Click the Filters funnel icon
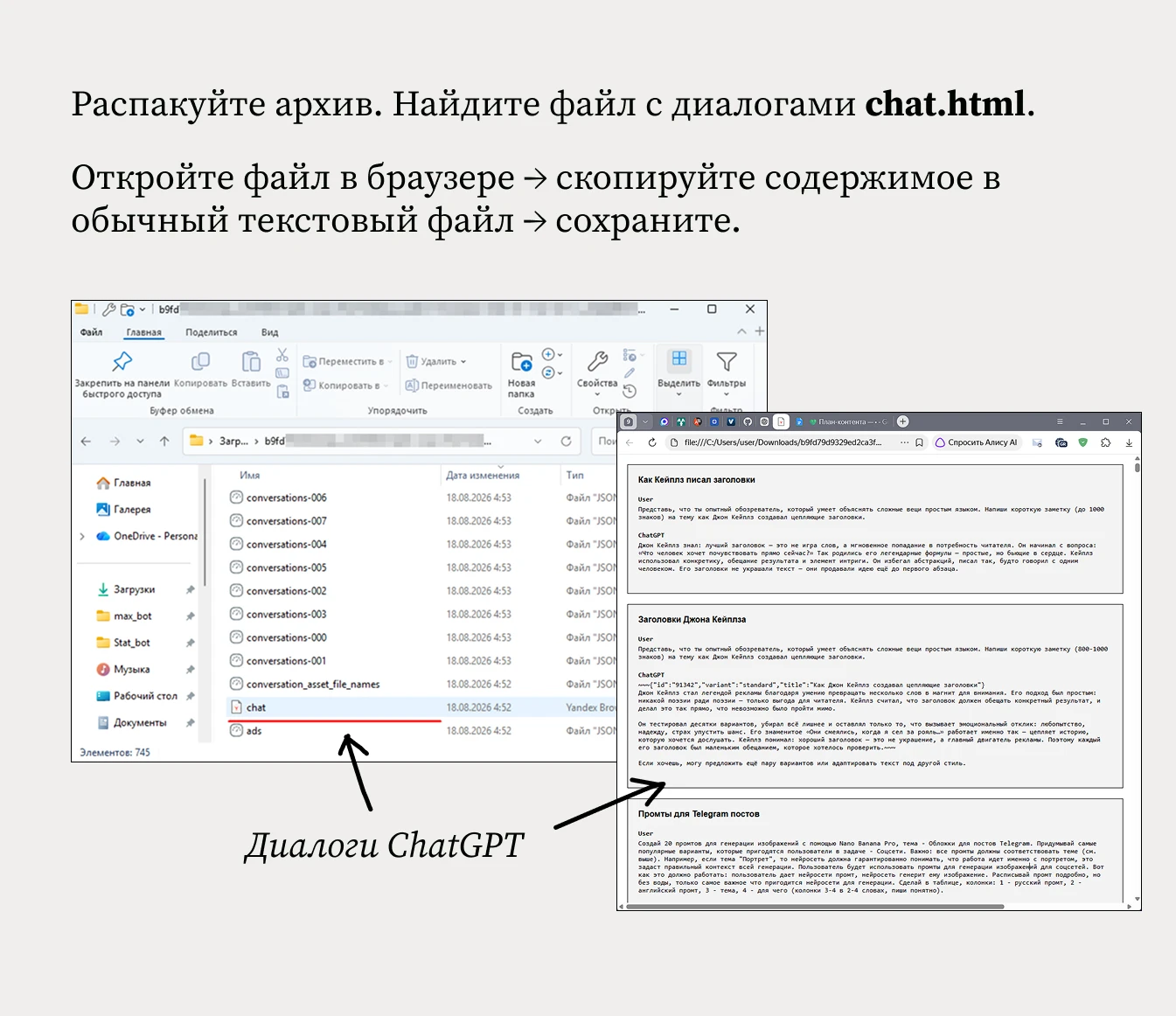 coord(726,360)
